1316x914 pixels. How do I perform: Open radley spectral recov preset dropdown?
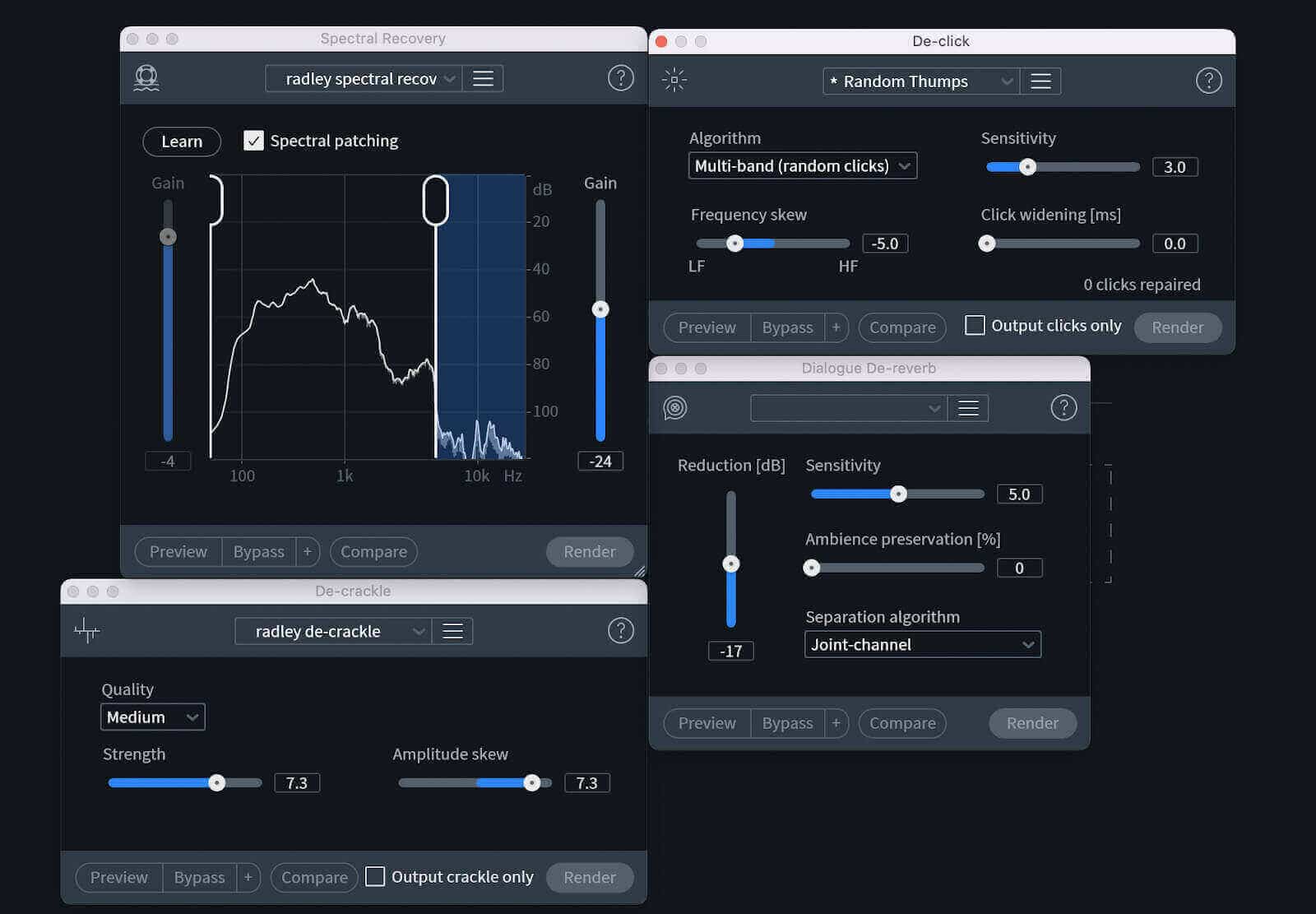click(x=364, y=78)
